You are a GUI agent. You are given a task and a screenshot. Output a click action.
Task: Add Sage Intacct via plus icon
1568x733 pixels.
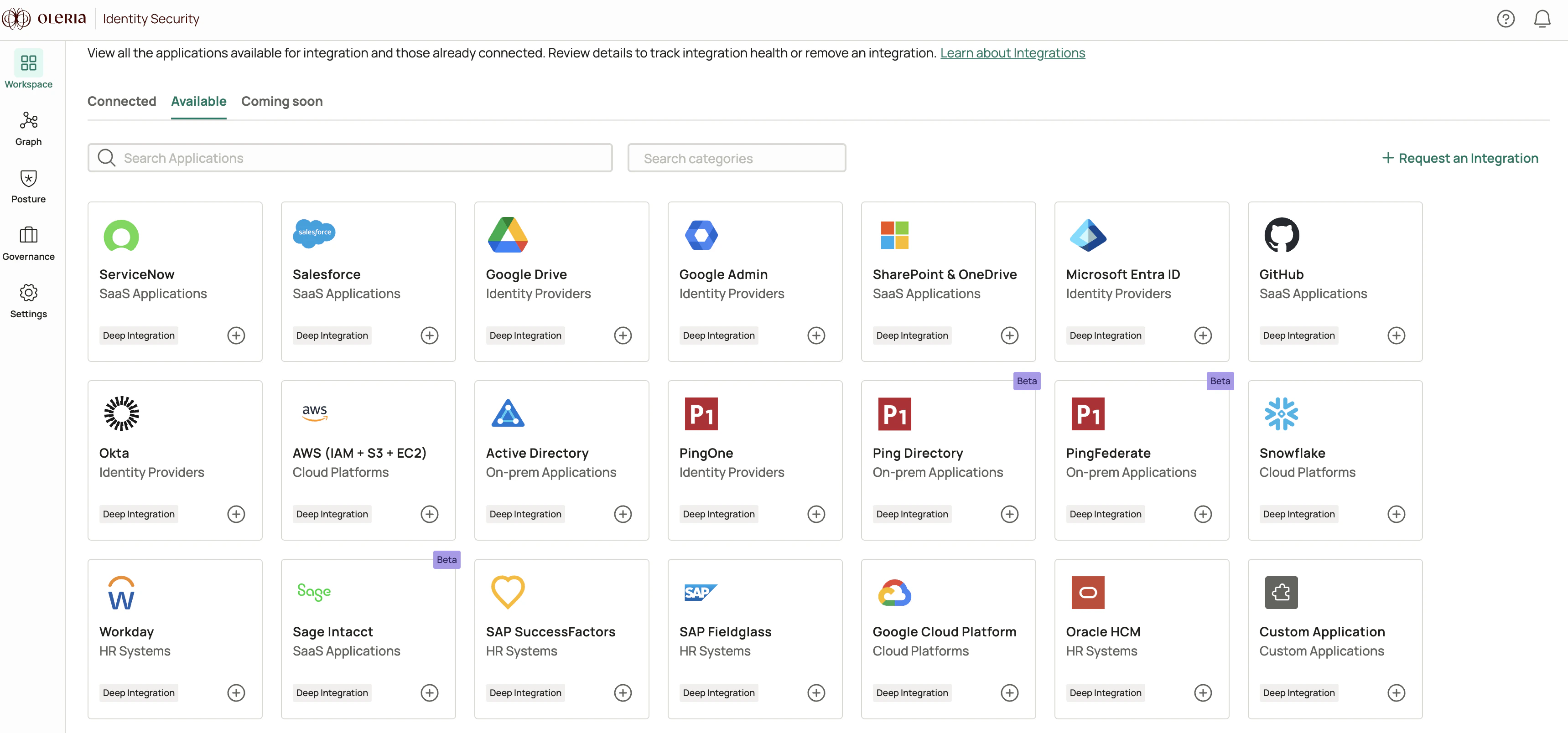pyautogui.click(x=430, y=693)
